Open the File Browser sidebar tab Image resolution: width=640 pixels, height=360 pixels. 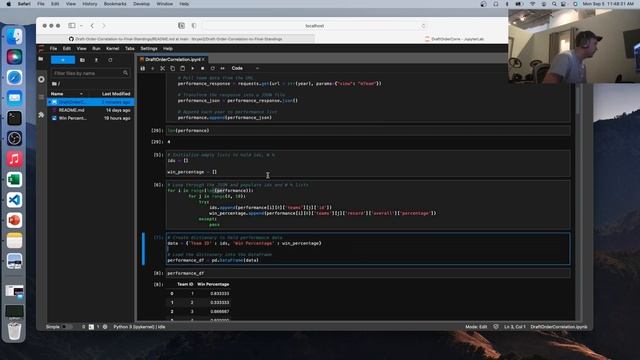coord(41,59)
